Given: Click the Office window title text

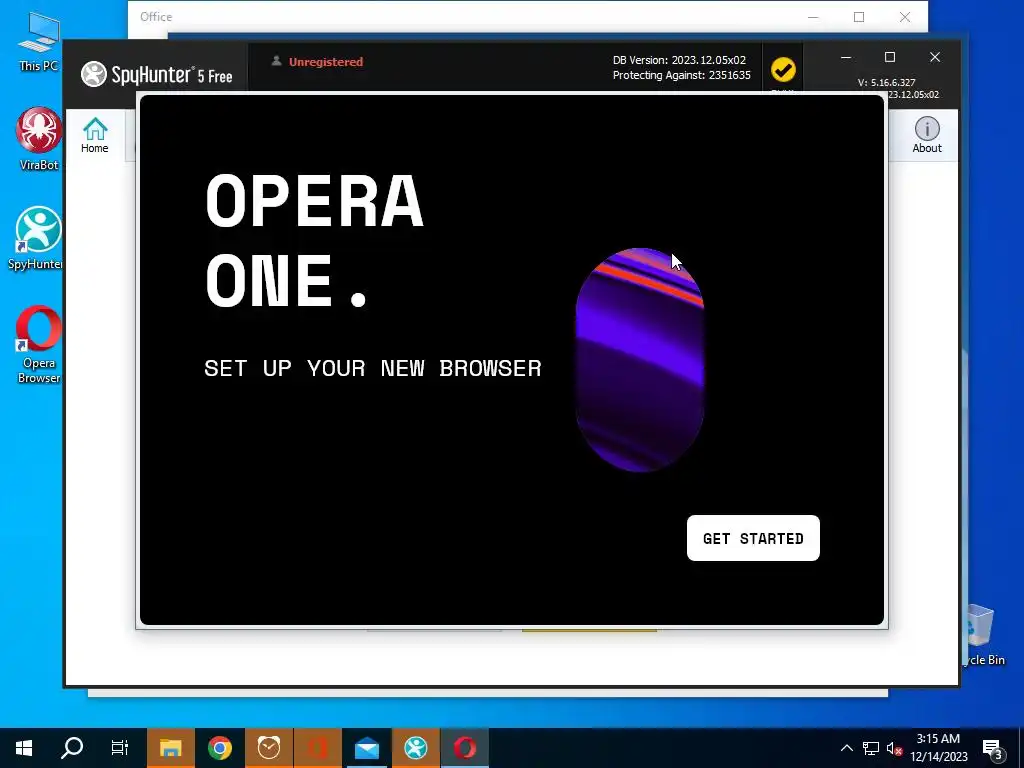Looking at the screenshot, I should tap(156, 17).
